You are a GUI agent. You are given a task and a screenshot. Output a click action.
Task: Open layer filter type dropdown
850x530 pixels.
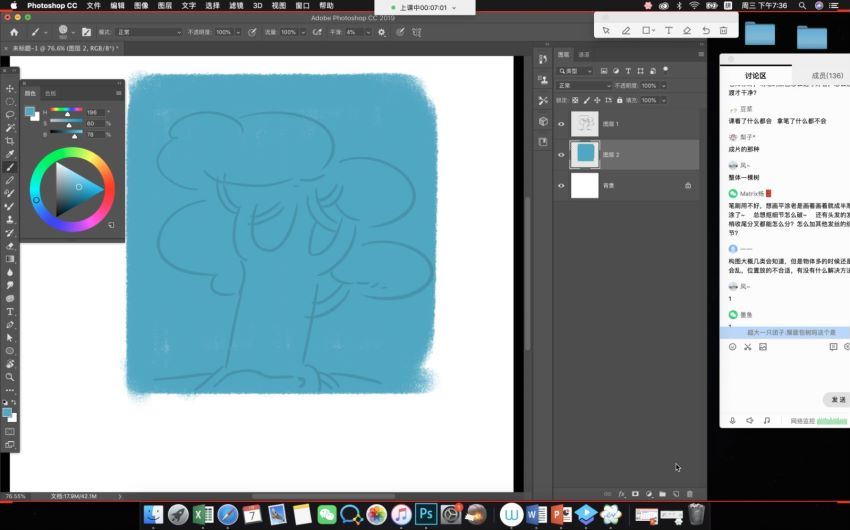coord(576,71)
